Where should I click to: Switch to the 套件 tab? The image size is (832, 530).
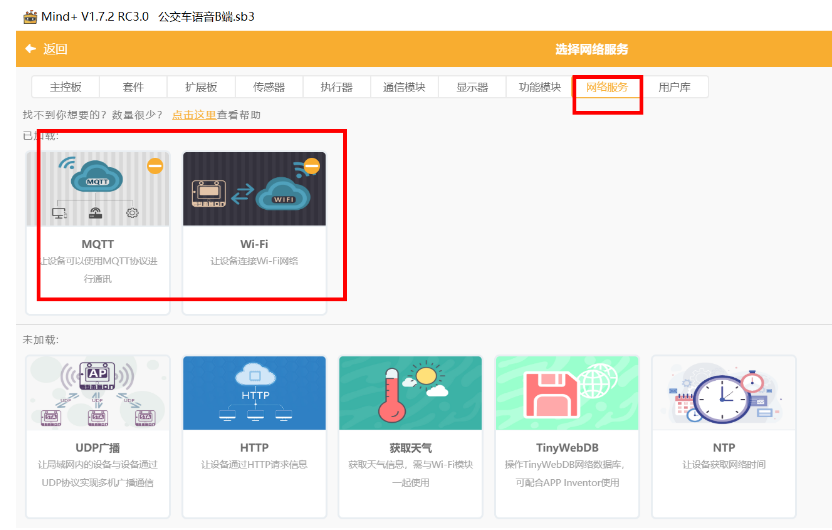(133, 87)
